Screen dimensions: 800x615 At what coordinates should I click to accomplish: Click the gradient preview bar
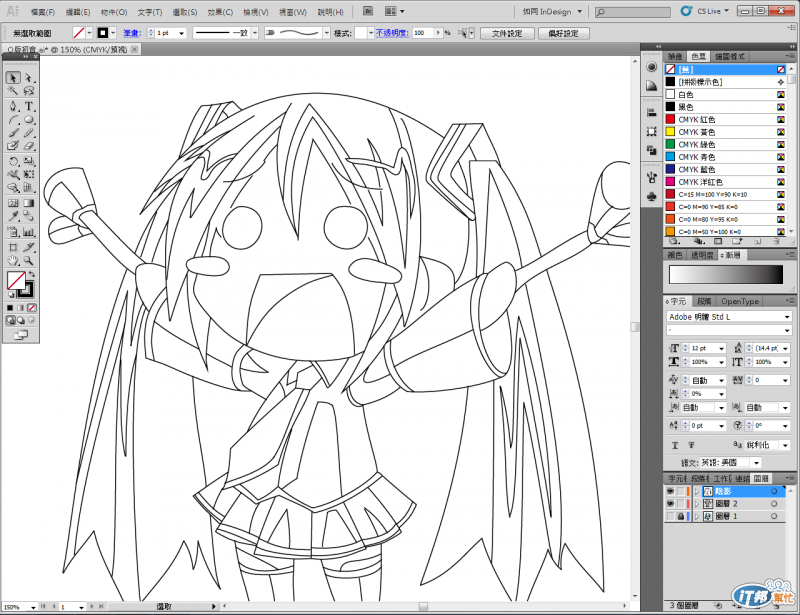[x=726, y=275]
